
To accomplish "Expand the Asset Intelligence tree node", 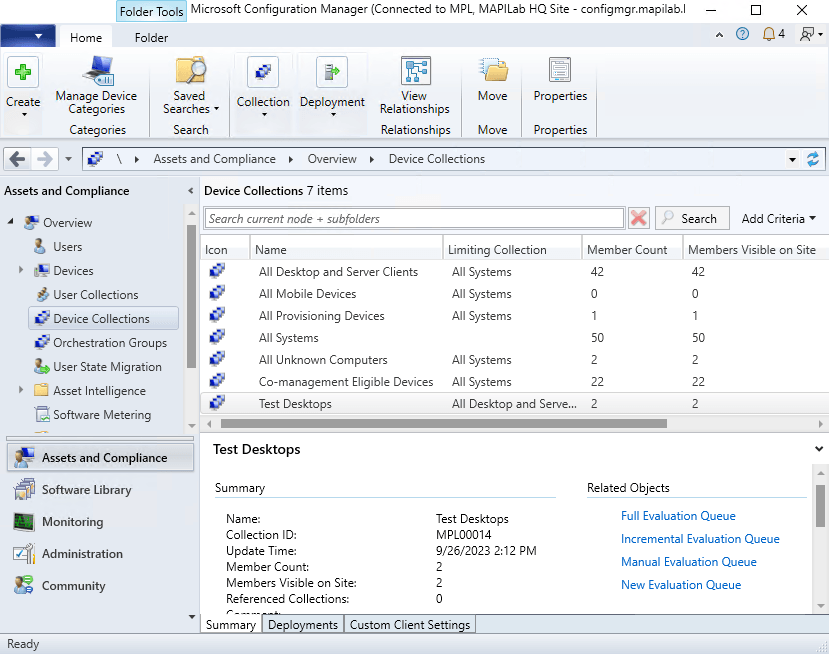I will point(21,390).
